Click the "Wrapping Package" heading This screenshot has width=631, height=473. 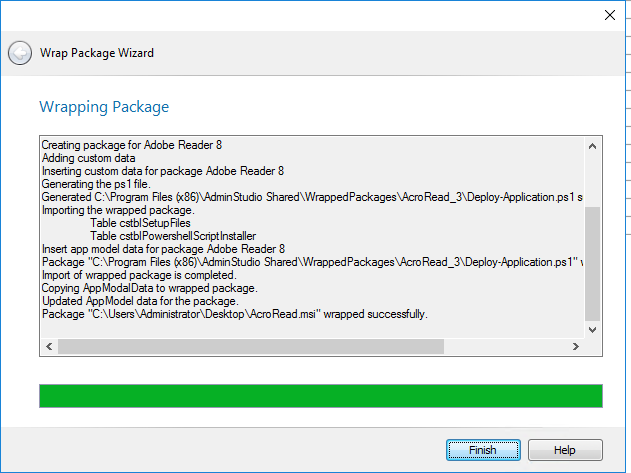(x=104, y=107)
